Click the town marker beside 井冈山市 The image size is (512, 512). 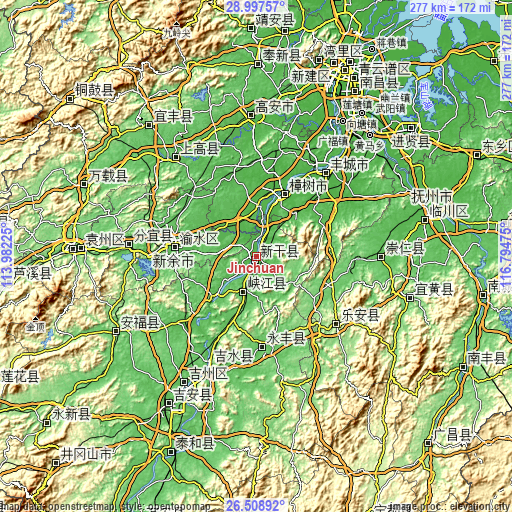(x=56, y=463)
